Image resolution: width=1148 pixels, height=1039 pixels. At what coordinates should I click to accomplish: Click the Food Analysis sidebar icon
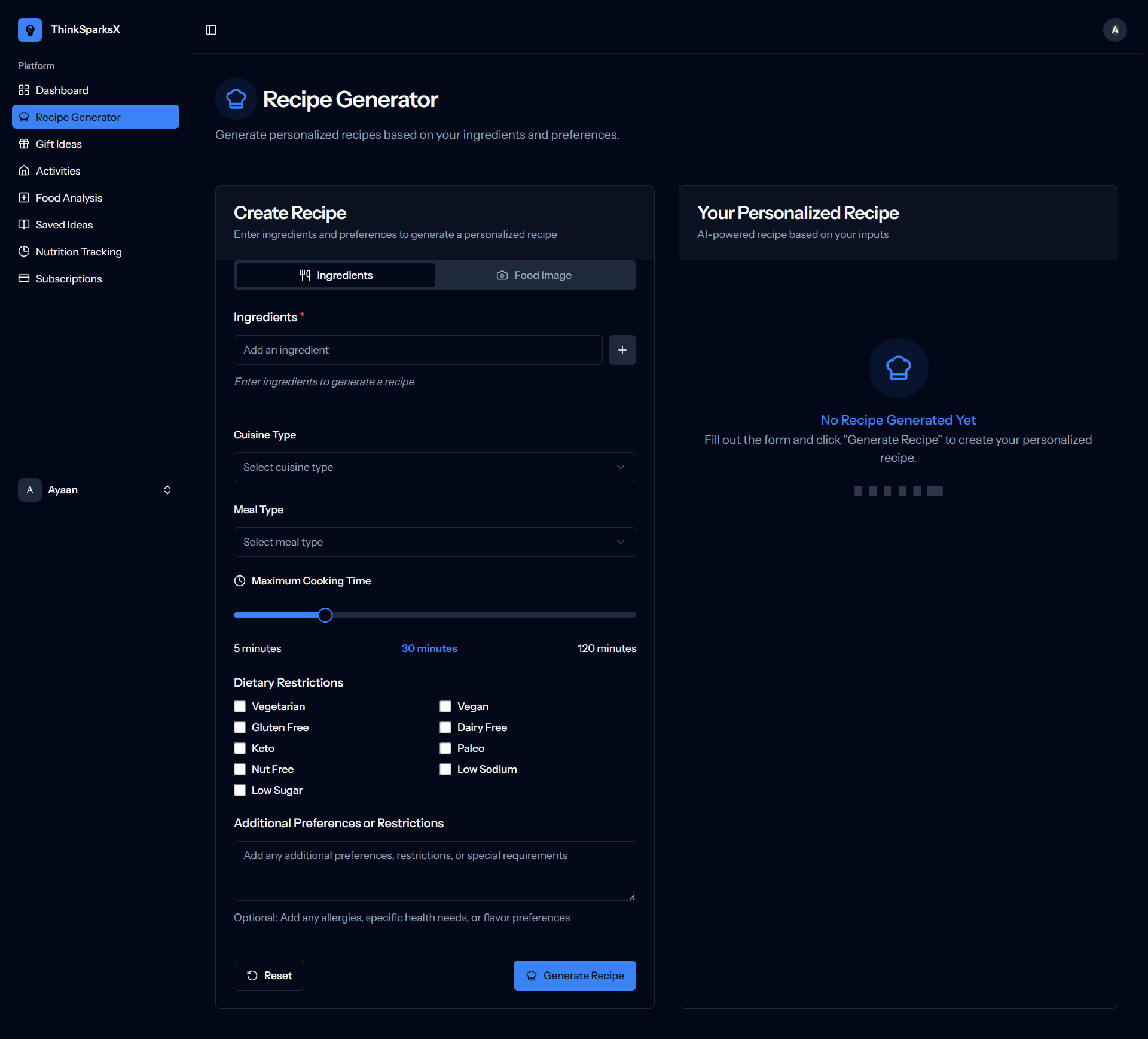click(24, 197)
